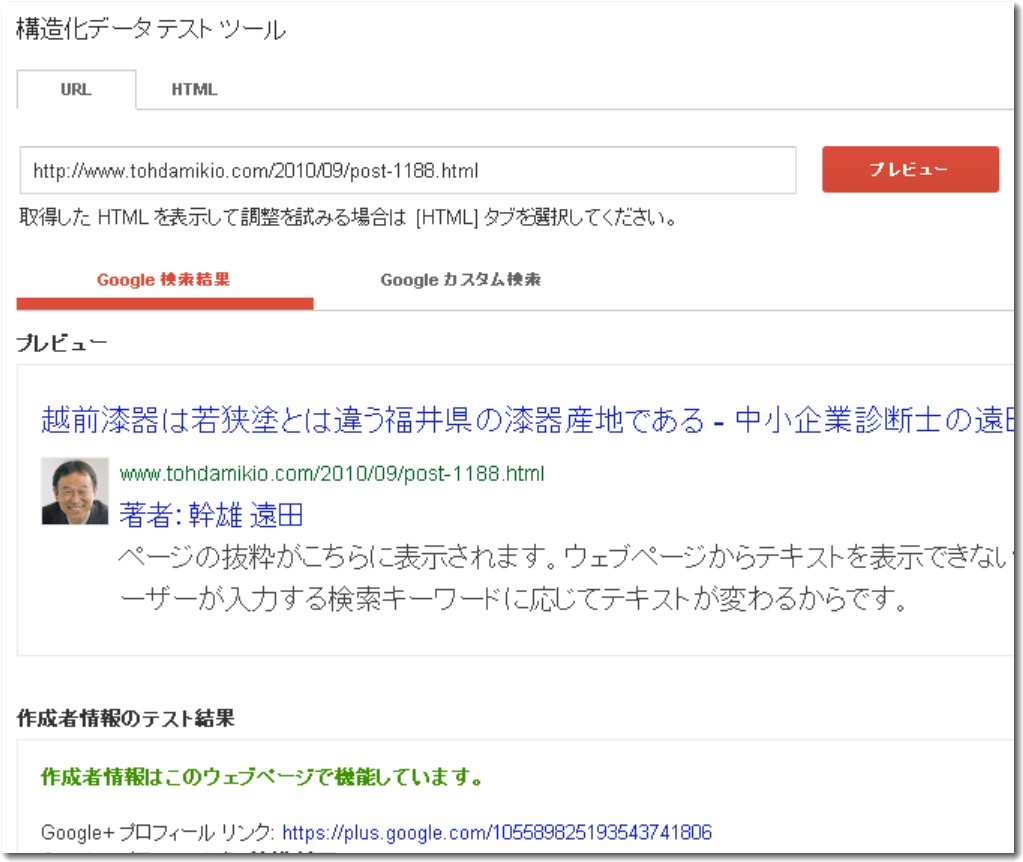Click the Google+ プロフィール リンク label
The width and height of the screenshot is (1023, 862).
point(158,832)
